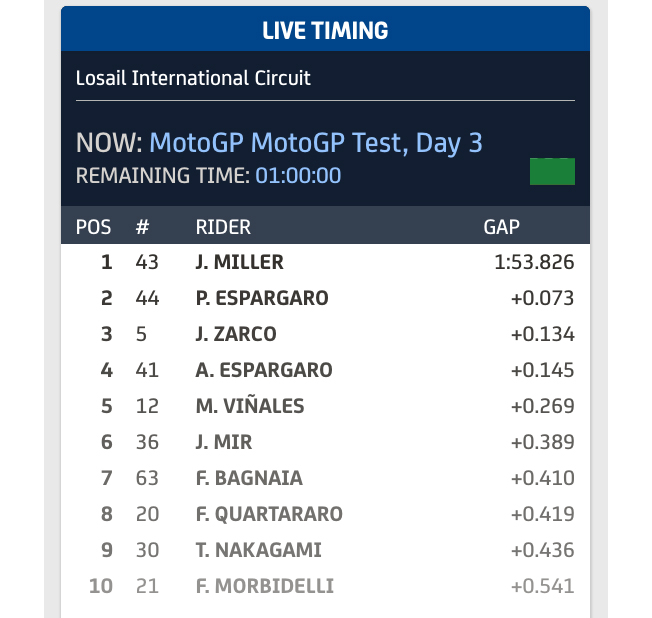This screenshot has width=652, height=618.
Task: Select the RIDER column header
Action: [223, 227]
